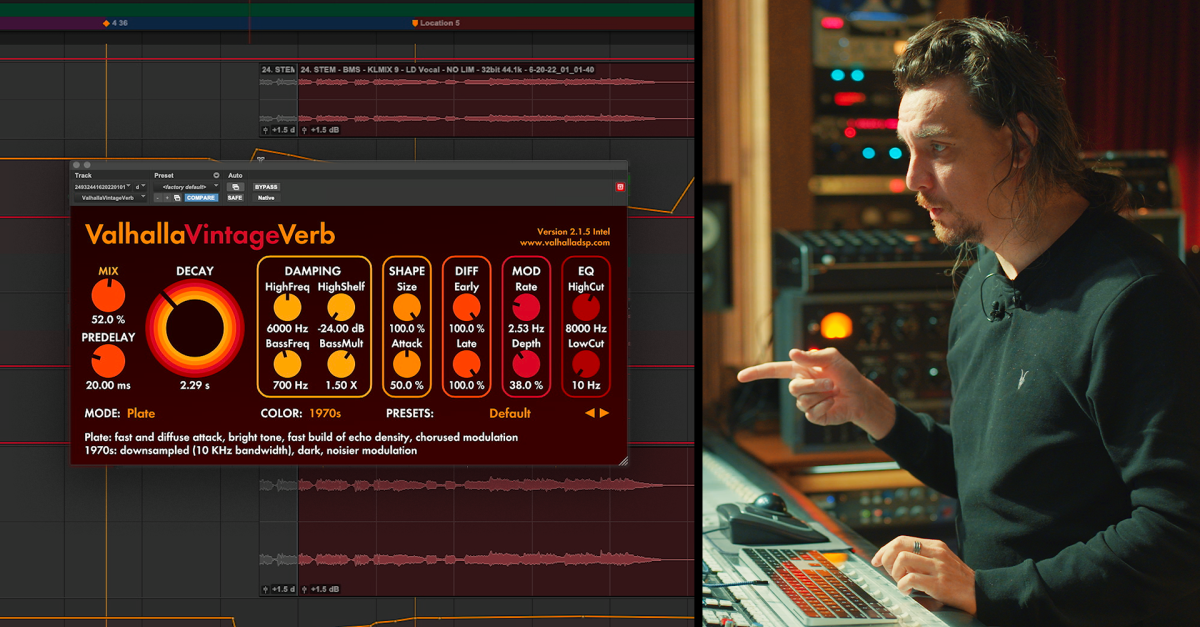Screen dimensions: 1200x627
Task: Open the COLOR menu showing 1970s
Action: [x=325, y=413]
